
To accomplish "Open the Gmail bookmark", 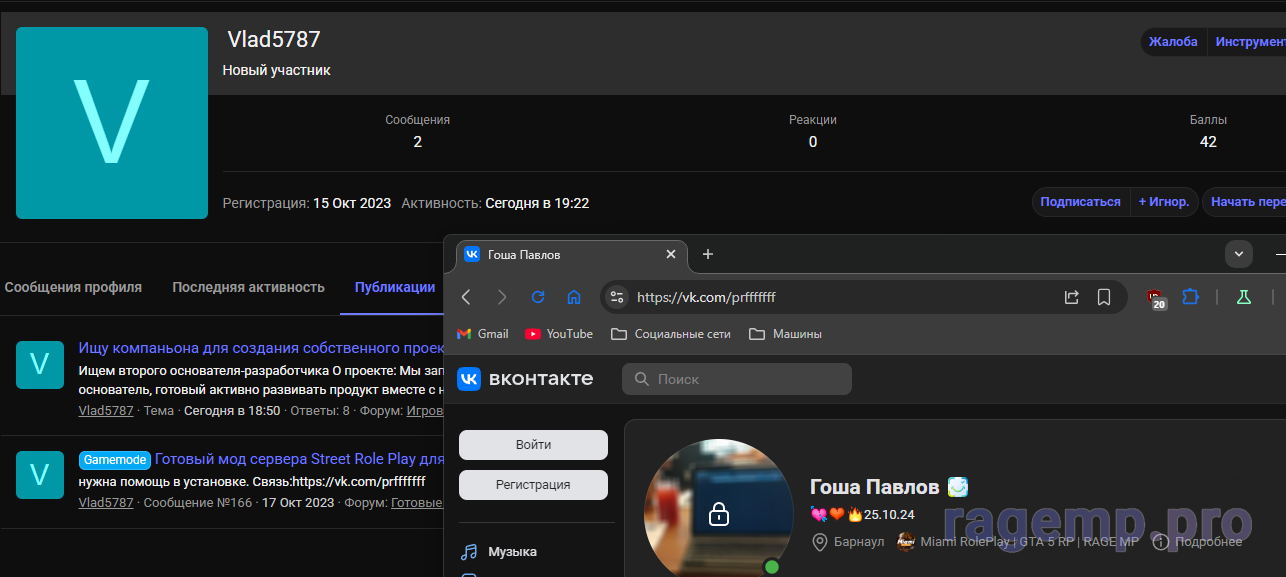I will click(x=483, y=334).
